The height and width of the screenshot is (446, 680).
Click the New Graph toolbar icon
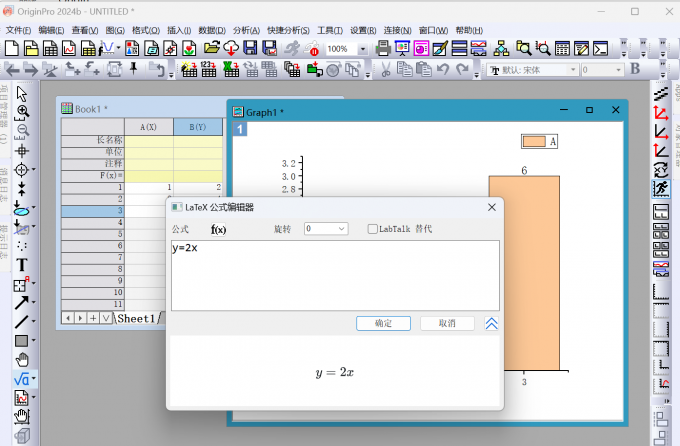tap(69, 48)
